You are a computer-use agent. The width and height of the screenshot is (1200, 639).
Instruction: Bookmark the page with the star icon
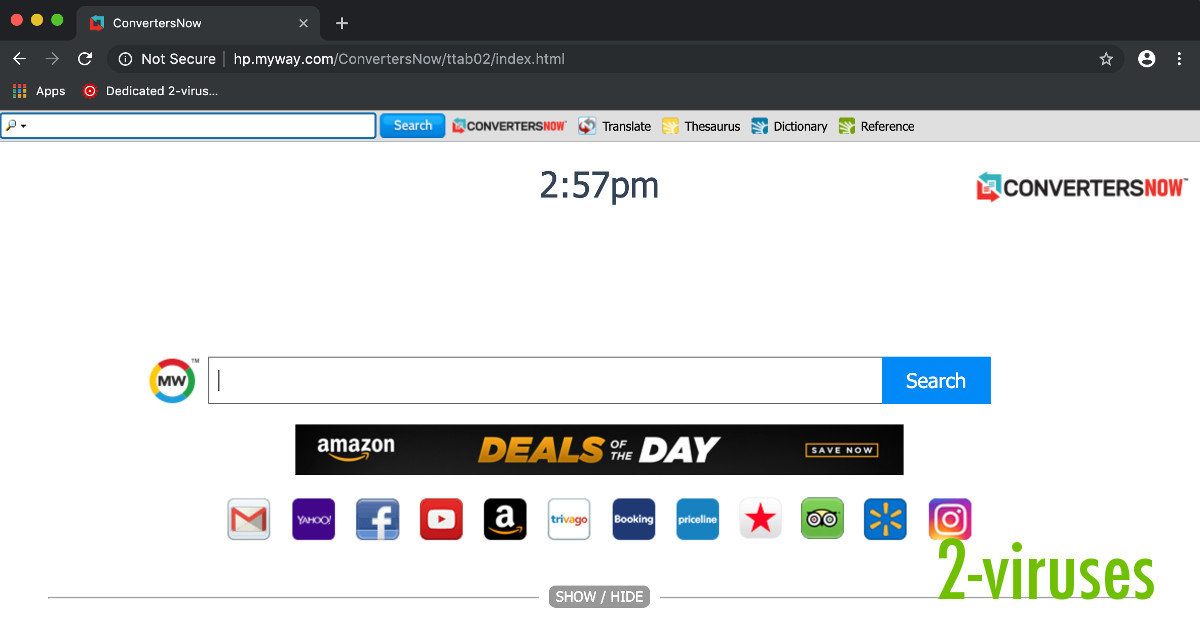point(1106,59)
